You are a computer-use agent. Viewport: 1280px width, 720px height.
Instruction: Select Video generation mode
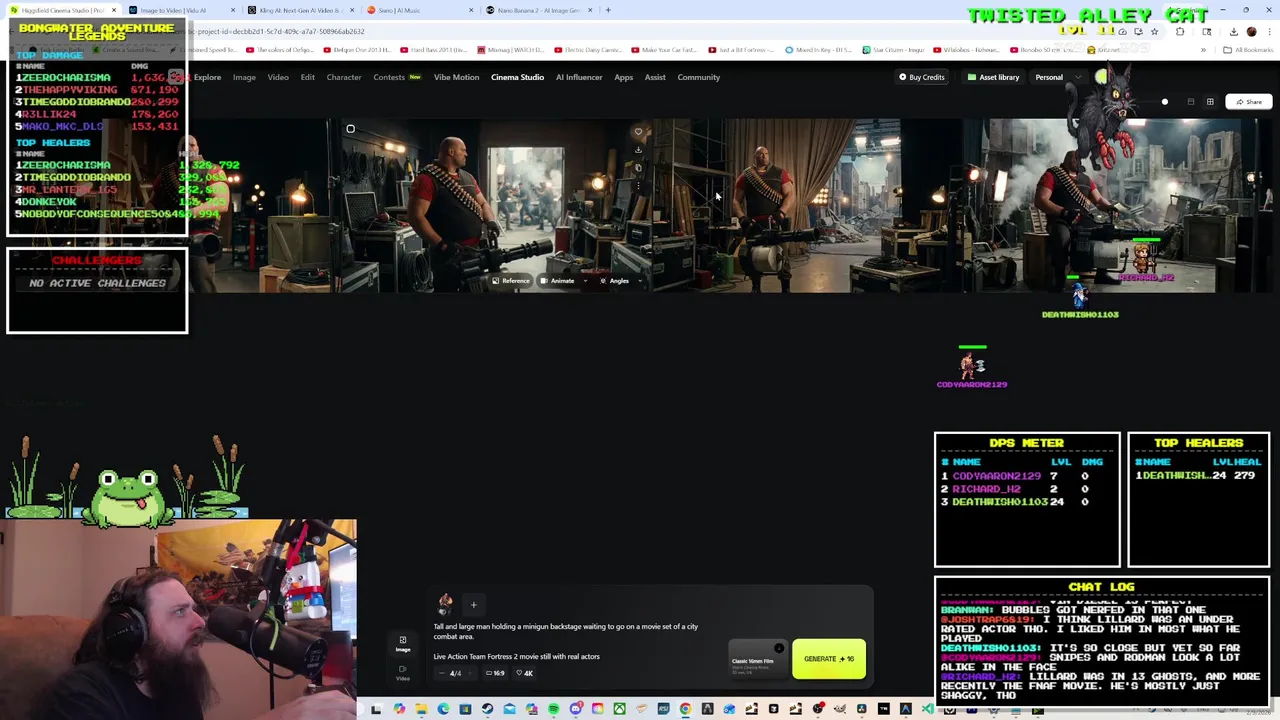[403, 673]
